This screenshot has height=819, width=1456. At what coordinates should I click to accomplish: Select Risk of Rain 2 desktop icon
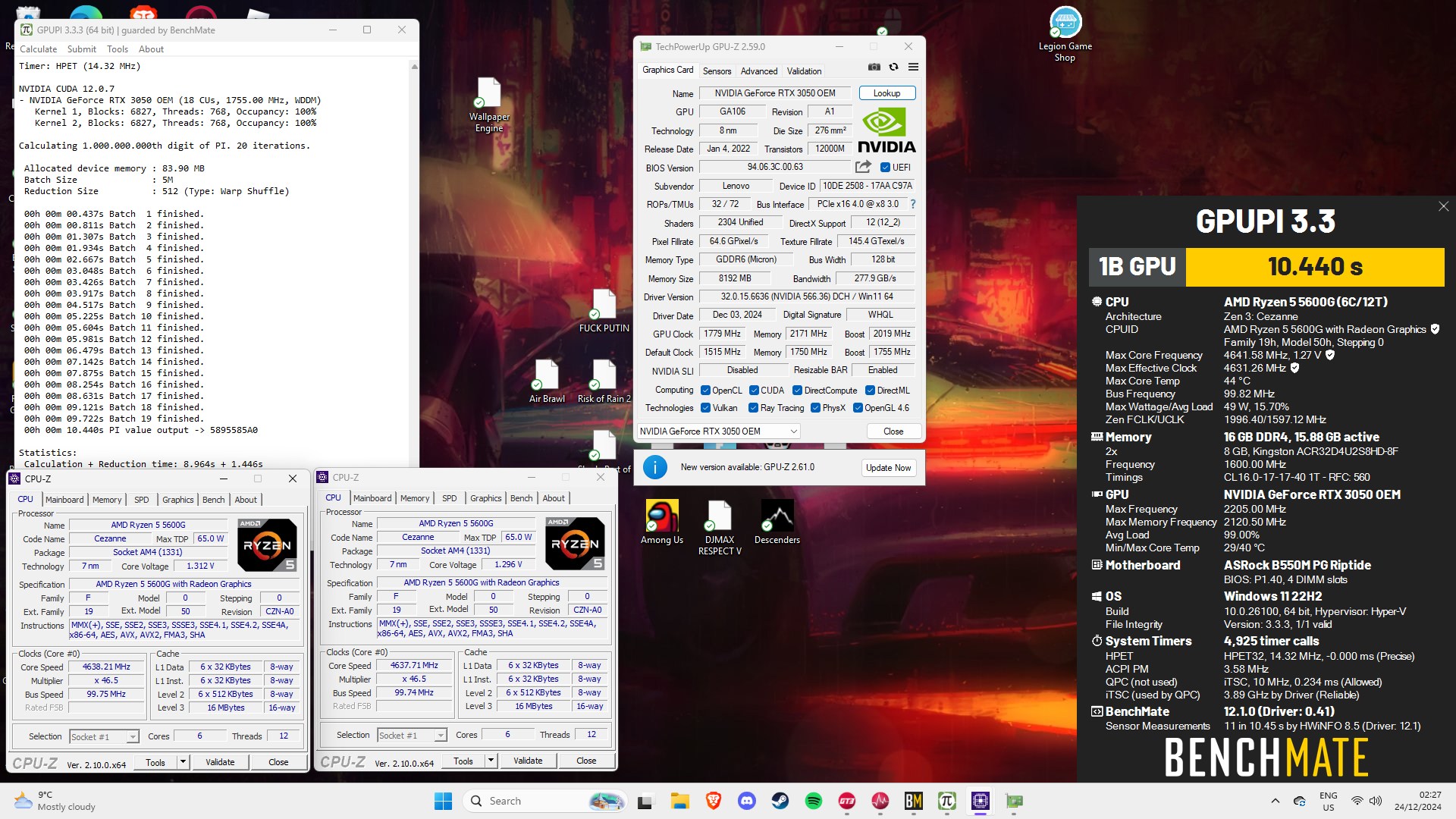coord(604,381)
